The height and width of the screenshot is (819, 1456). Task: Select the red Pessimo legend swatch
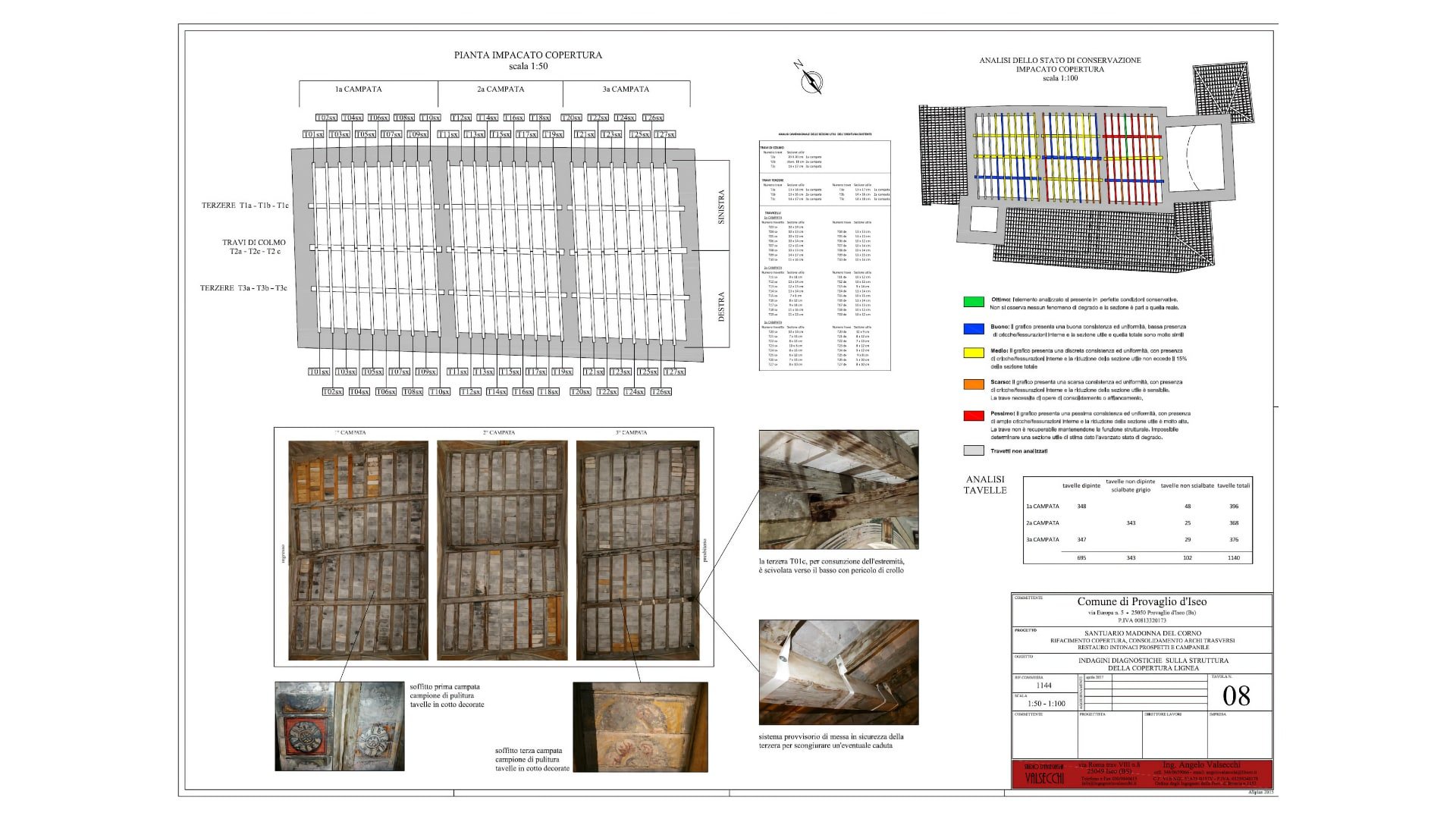[x=974, y=416]
